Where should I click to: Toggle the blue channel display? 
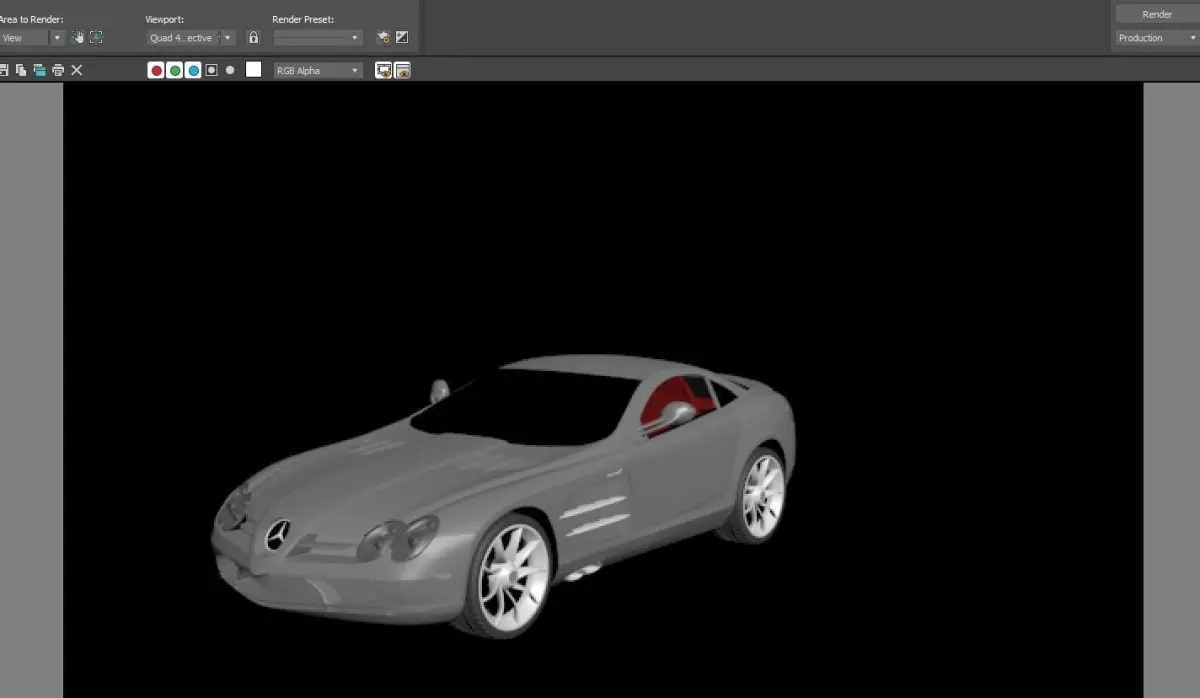(193, 70)
